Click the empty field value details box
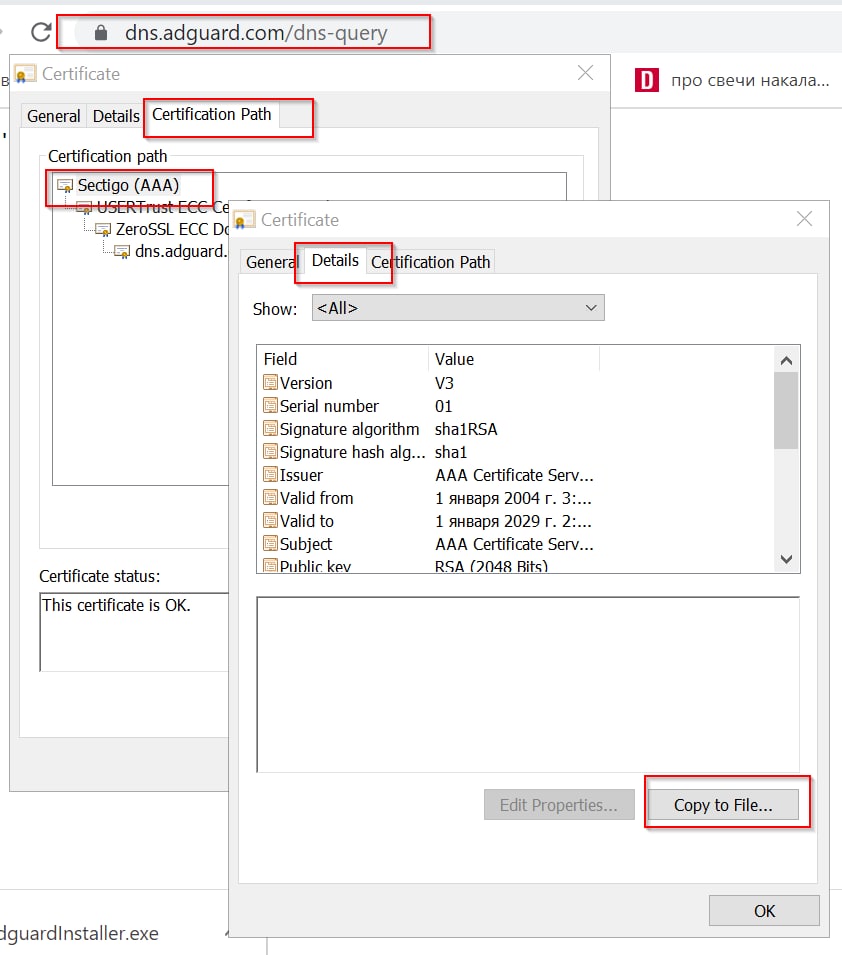 tap(528, 685)
